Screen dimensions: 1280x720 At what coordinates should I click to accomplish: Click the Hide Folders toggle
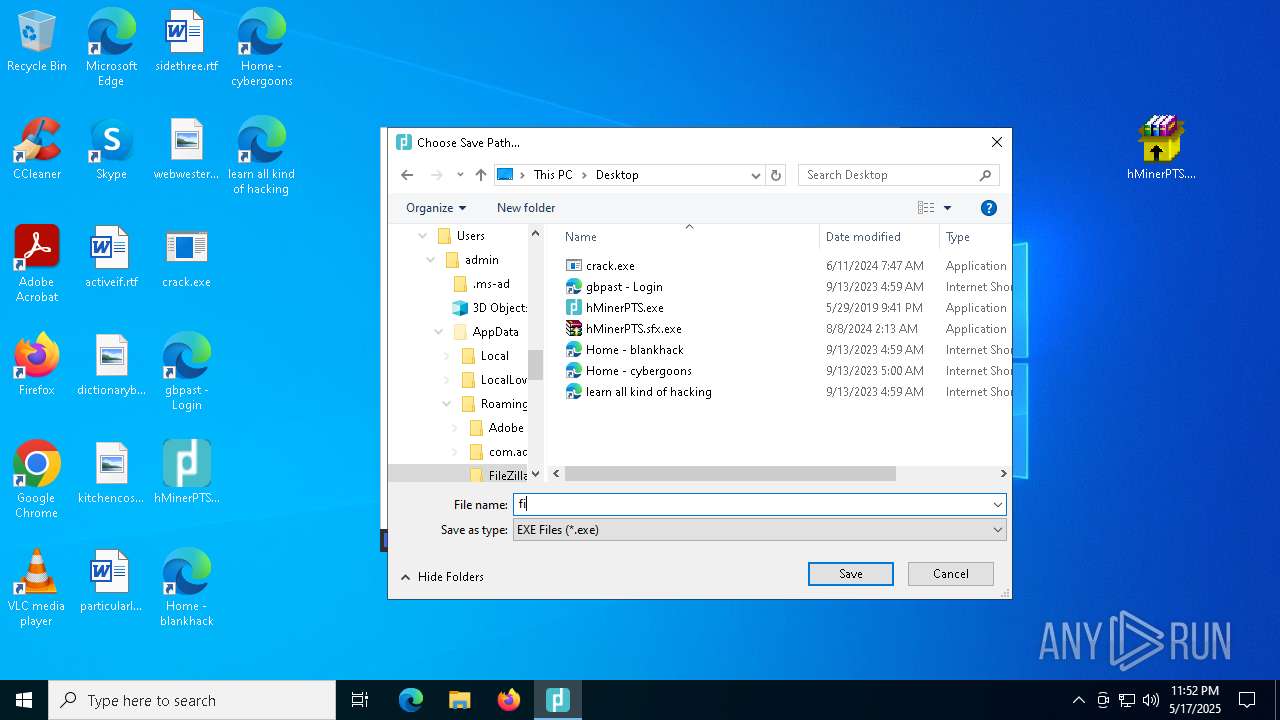[442, 577]
